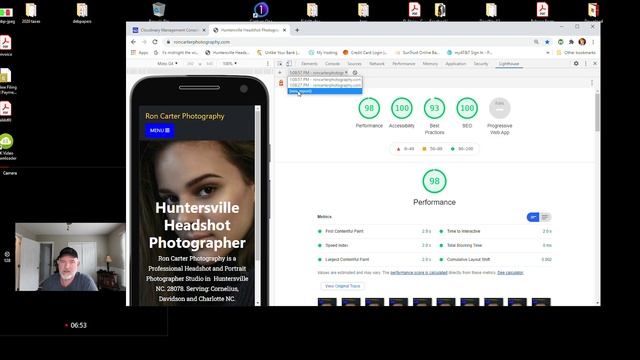Open the performance score is calculated link
640x360 pixels.
[419, 273]
